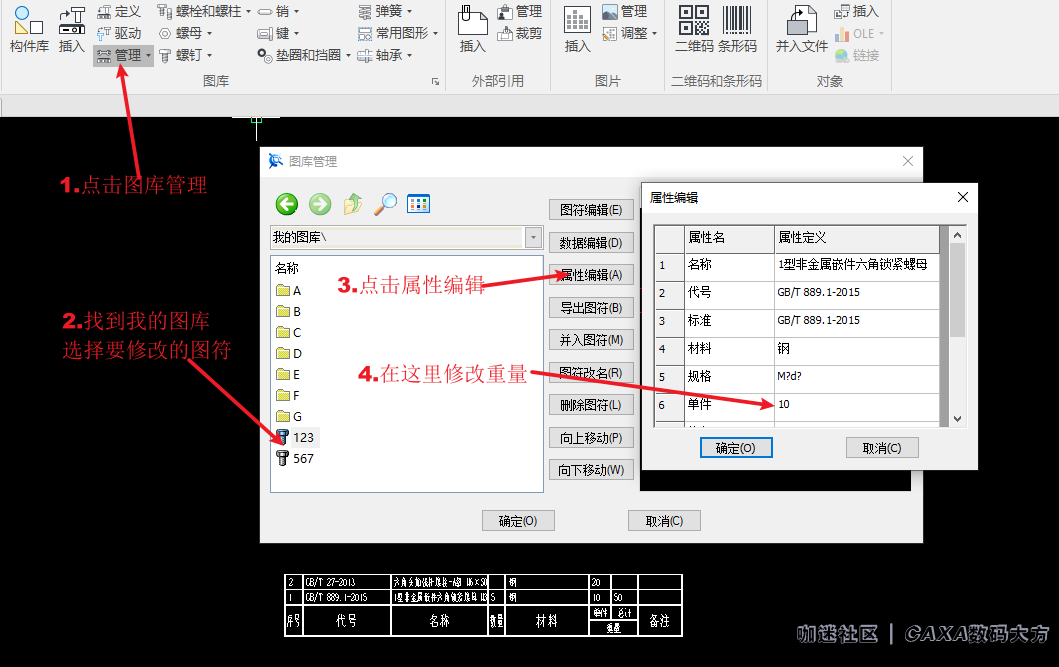
Task: Click the 导出图符(B) button
Action: tap(591, 308)
